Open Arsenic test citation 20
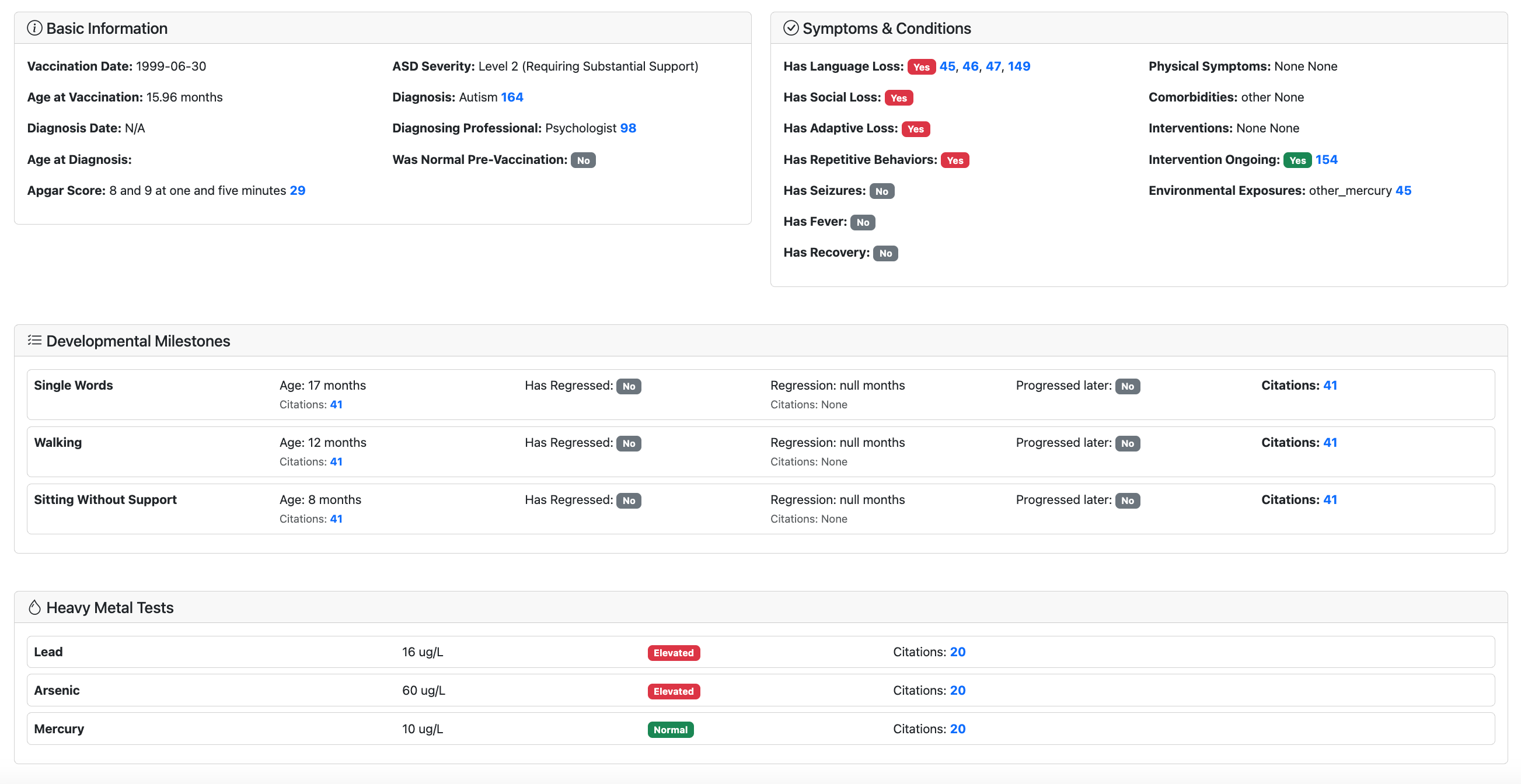Image resolution: width=1521 pixels, height=784 pixels. coord(957,690)
